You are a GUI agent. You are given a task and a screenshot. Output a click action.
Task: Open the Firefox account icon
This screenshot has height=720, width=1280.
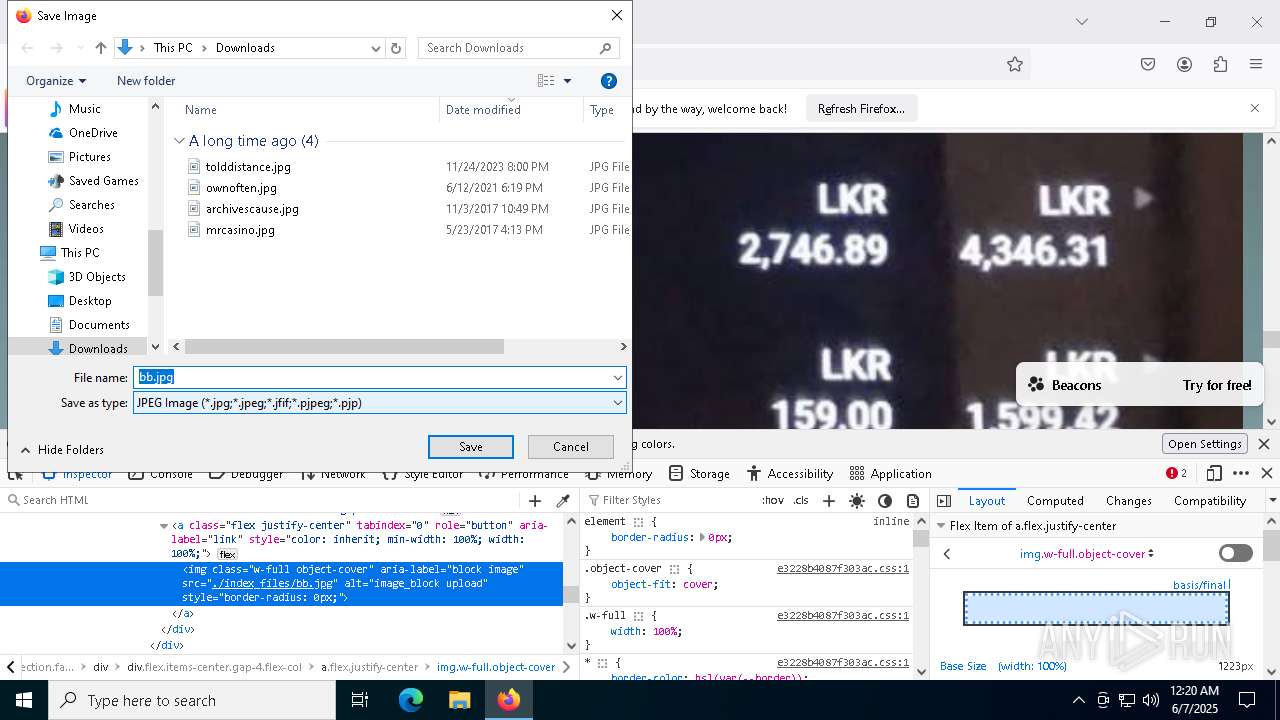pyautogui.click(x=1184, y=64)
